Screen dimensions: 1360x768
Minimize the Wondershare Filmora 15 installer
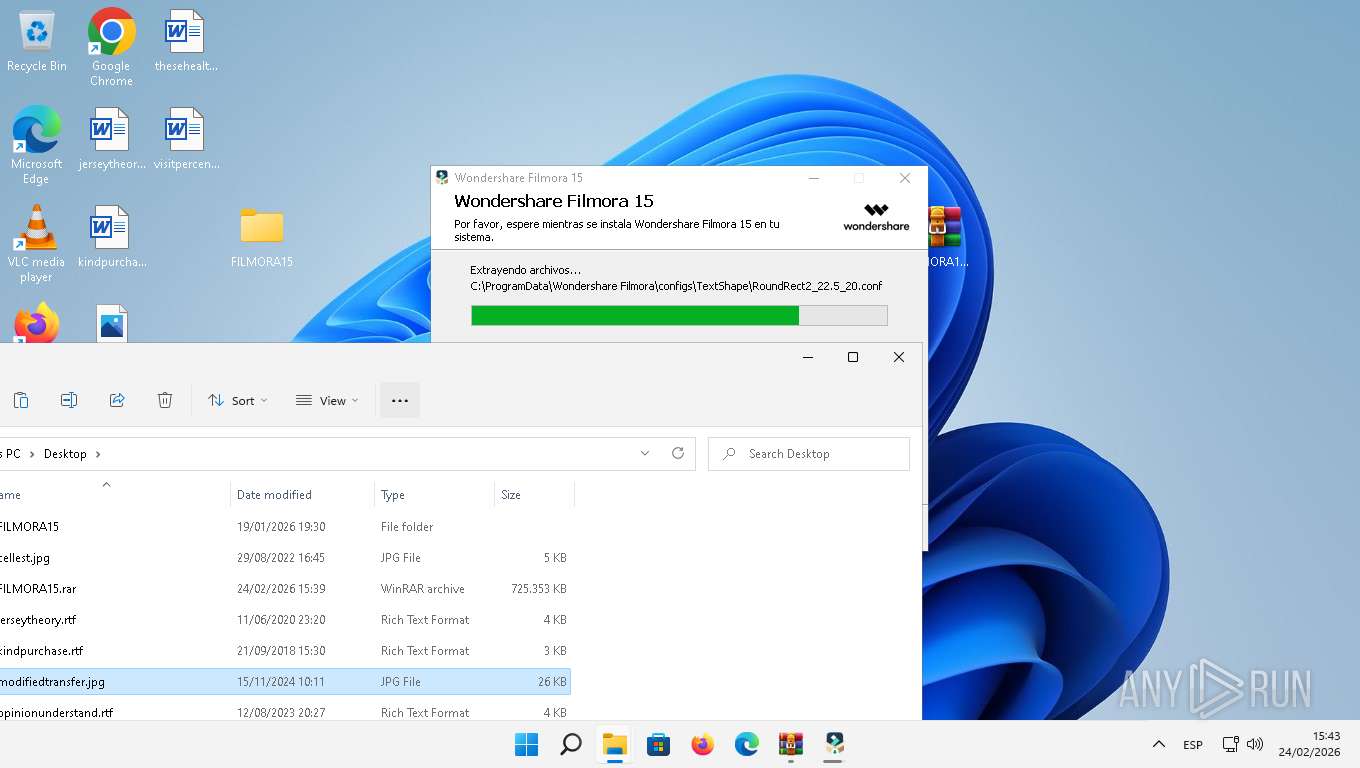coord(814,178)
